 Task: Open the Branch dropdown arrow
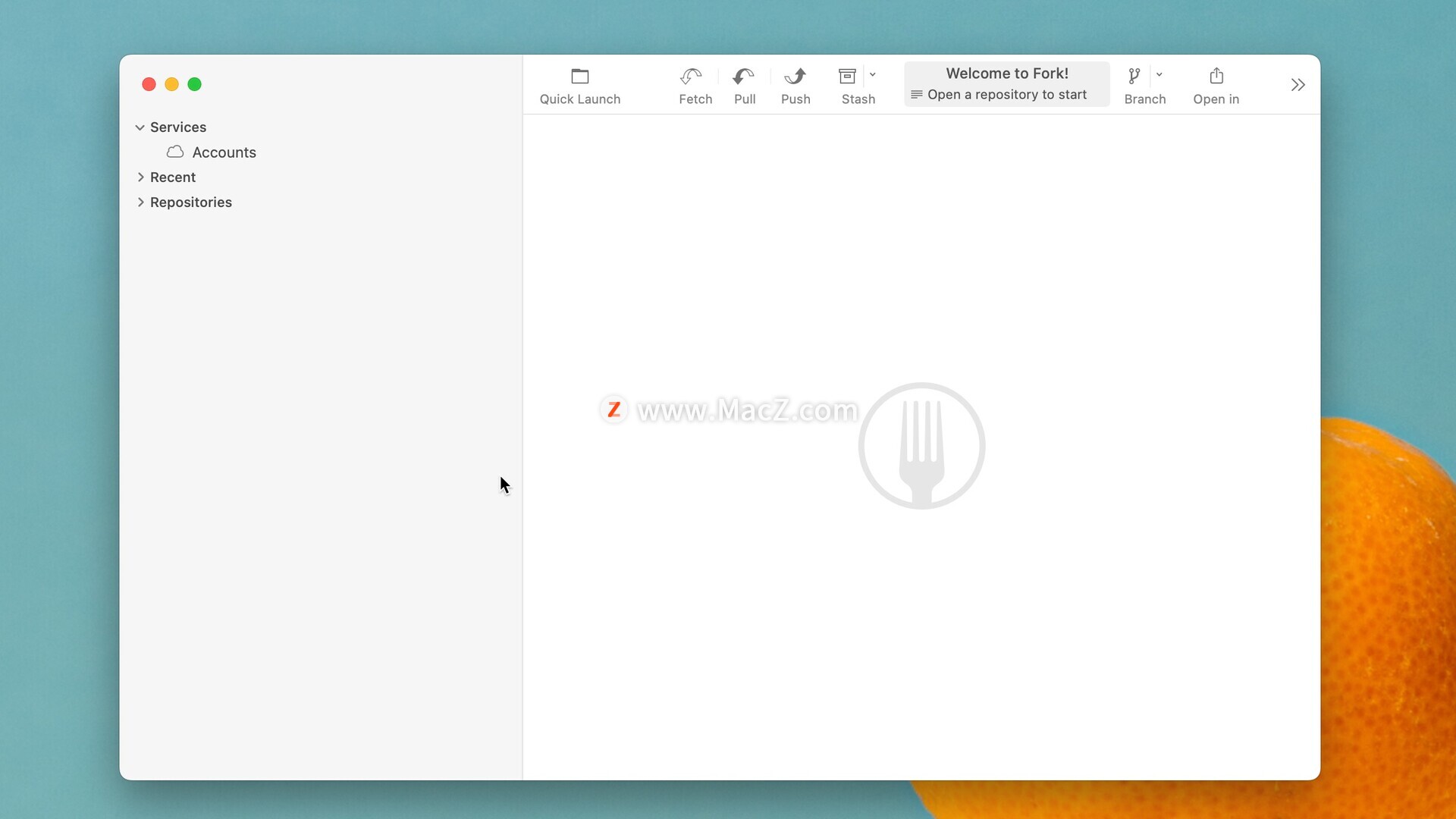click(x=1159, y=74)
